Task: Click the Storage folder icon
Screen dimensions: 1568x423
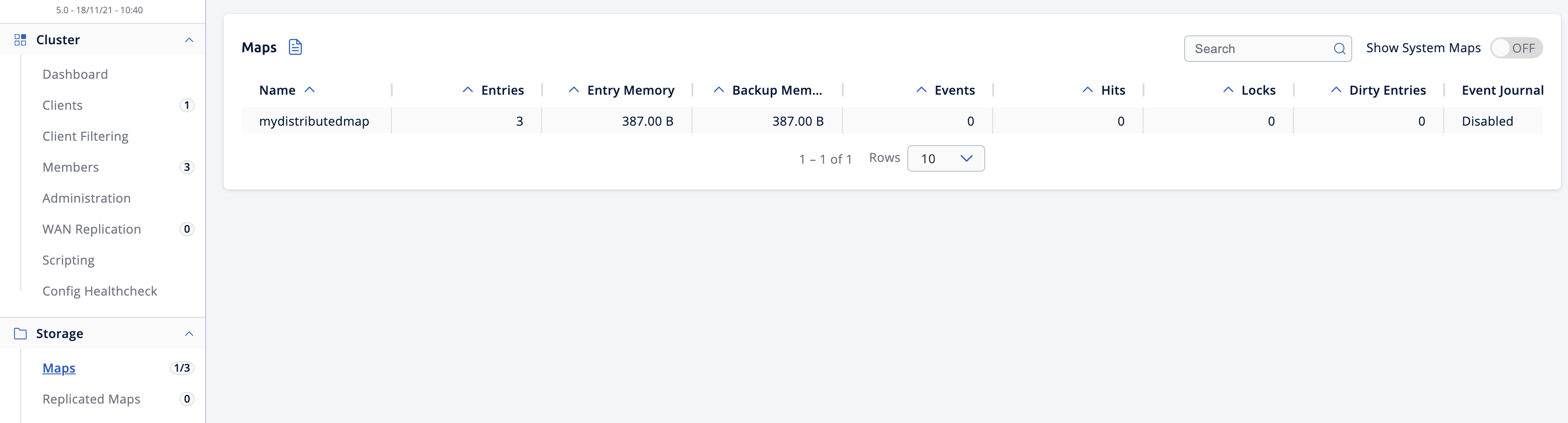Action: coord(20,334)
